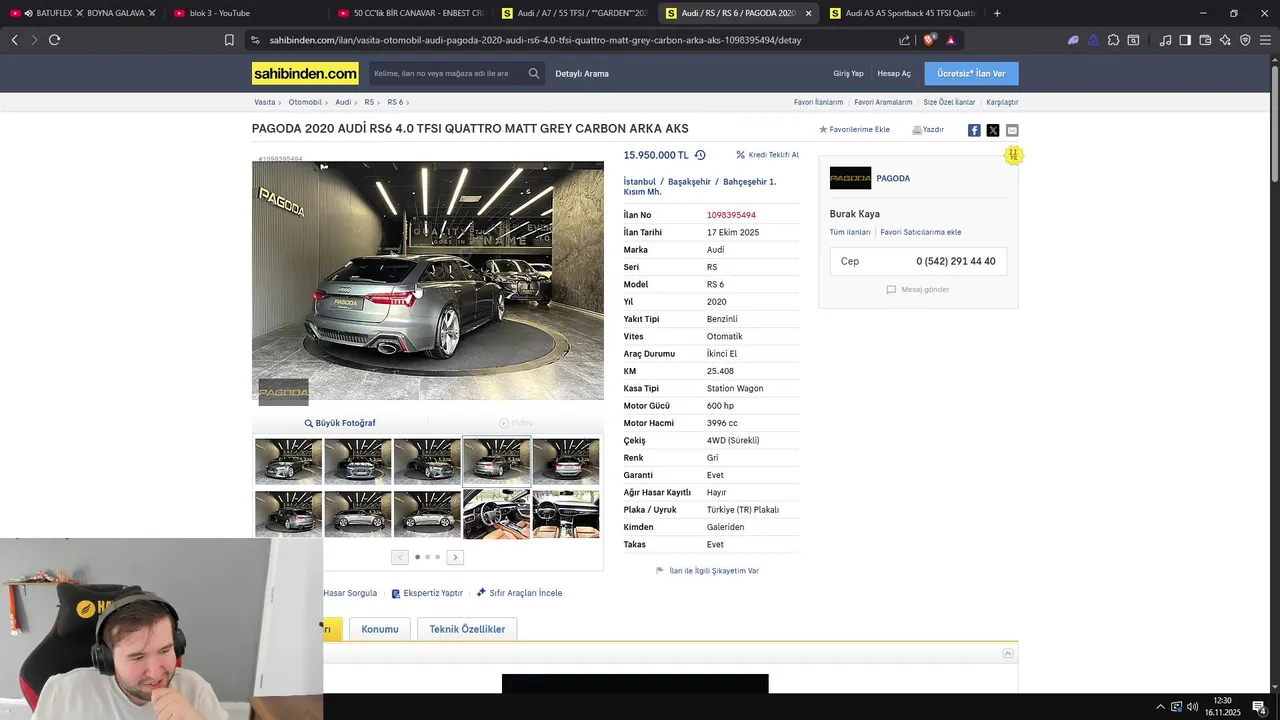Switch to the Audi A5 Sportback tab
The image size is (1280, 720).
902,13
